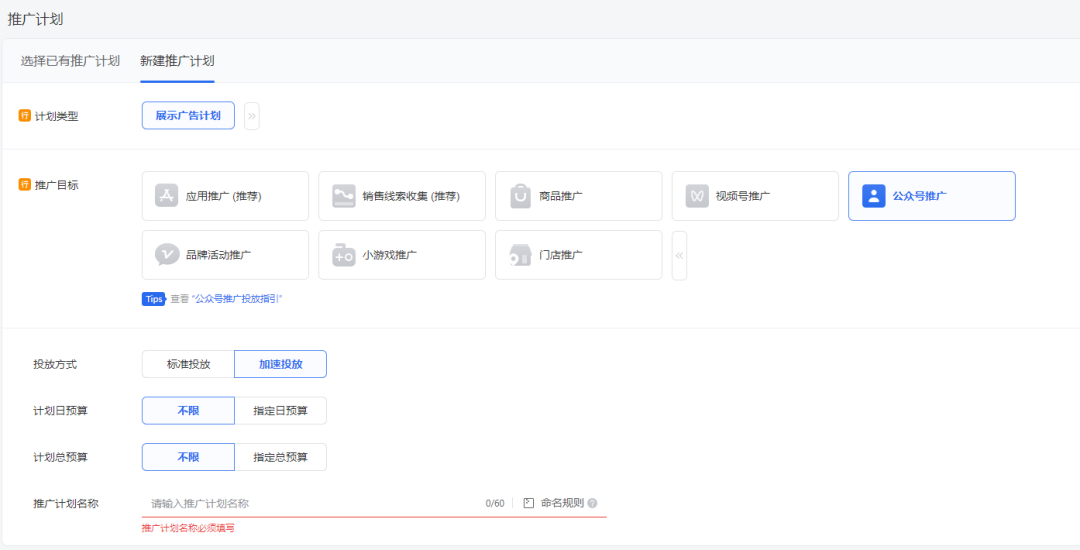1080x550 pixels.
Task: Select 加速投放 delivery mode
Action: click(x=280, y=364)
